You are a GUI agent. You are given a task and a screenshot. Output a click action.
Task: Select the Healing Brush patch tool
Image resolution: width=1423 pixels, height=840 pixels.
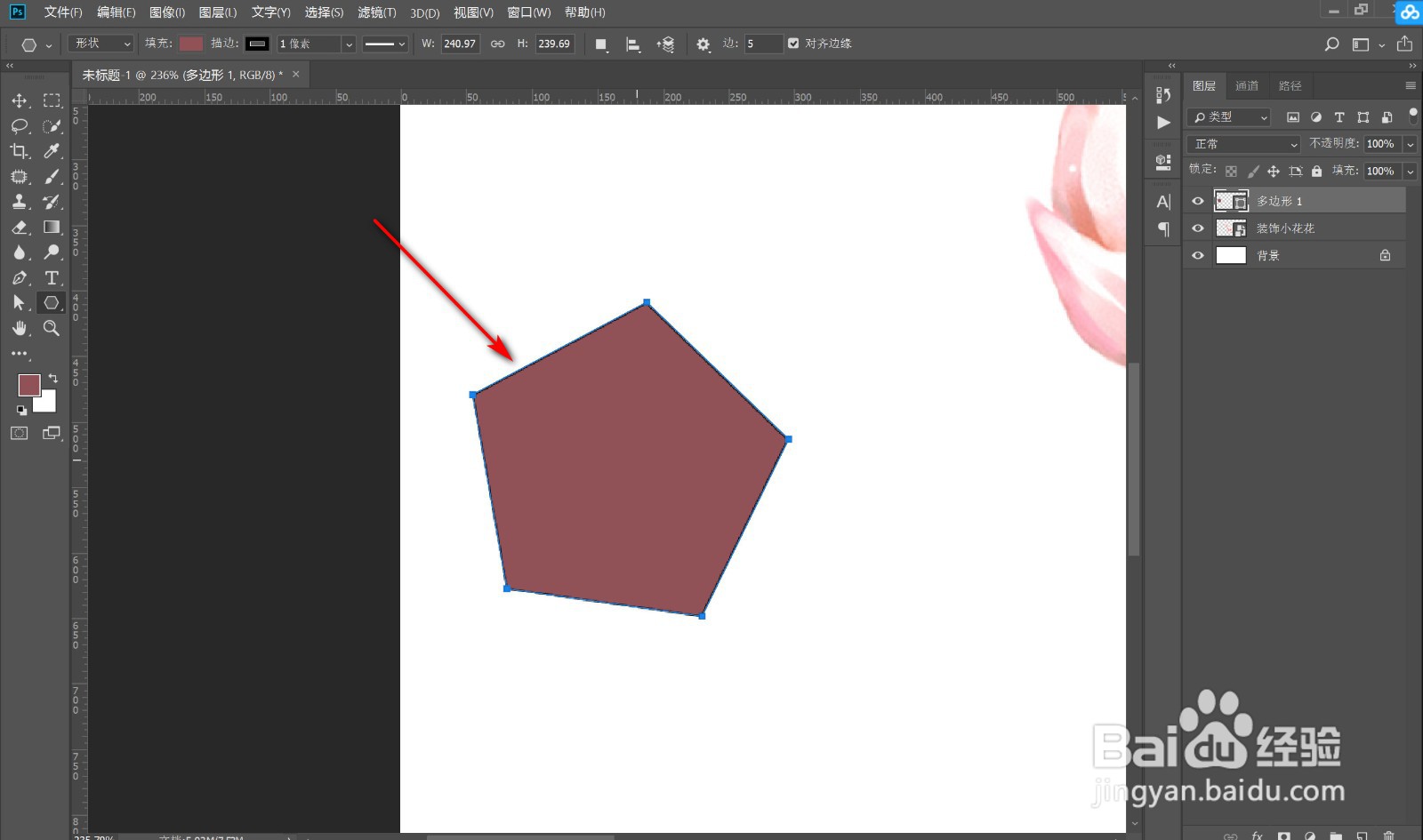pyautogui.click(x=20, y=177)
